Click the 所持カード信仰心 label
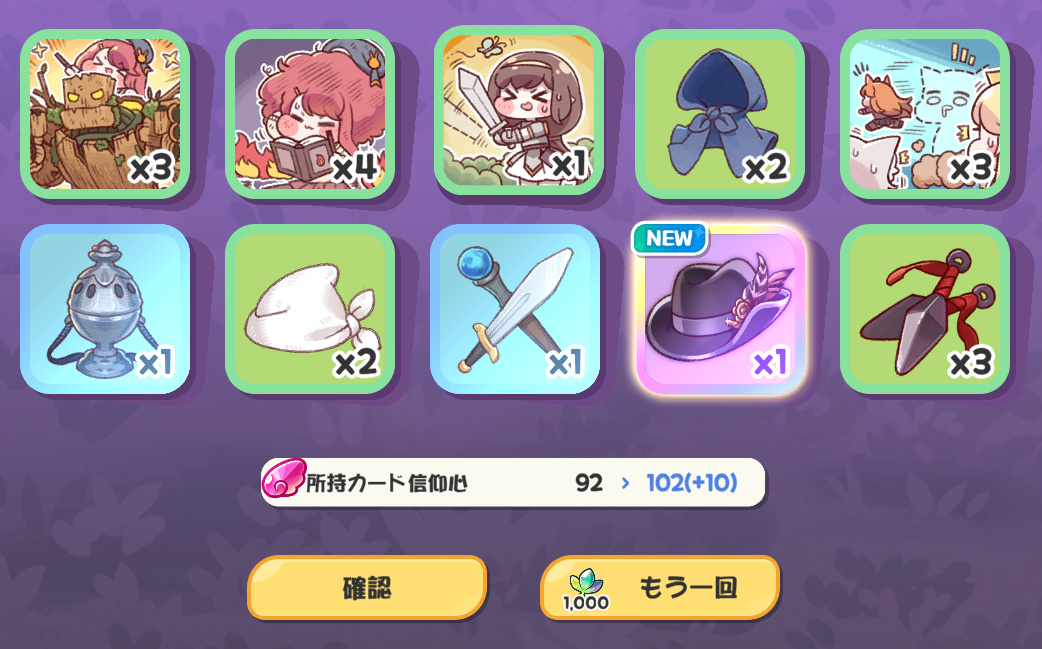This screenshot has width=1042, height=649. coord(386,483)
